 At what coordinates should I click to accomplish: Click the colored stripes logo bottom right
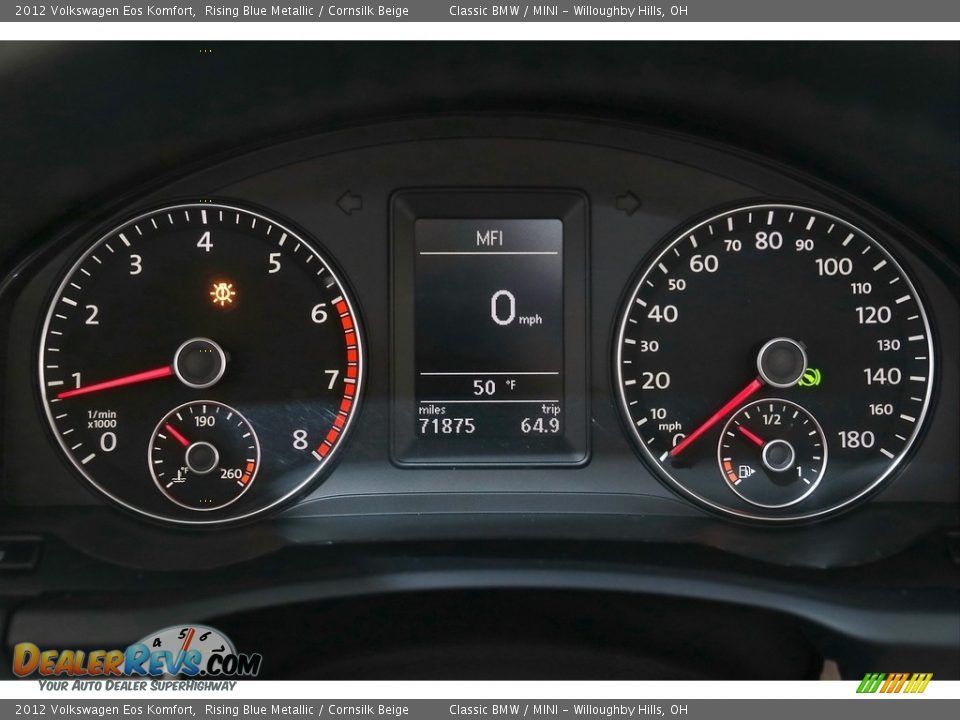(x=894, y=683)
